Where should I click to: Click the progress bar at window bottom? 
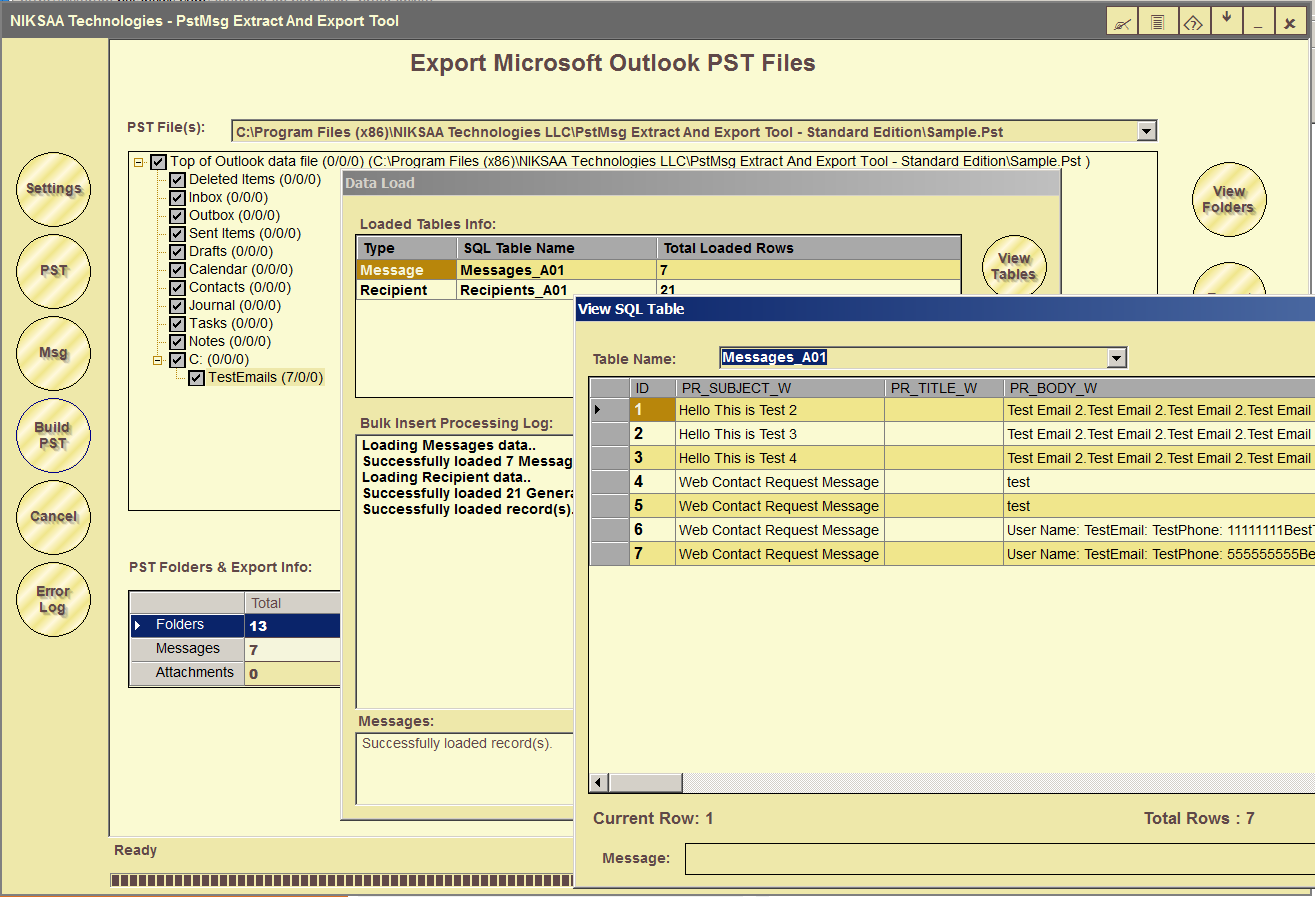tap(341, 880)
